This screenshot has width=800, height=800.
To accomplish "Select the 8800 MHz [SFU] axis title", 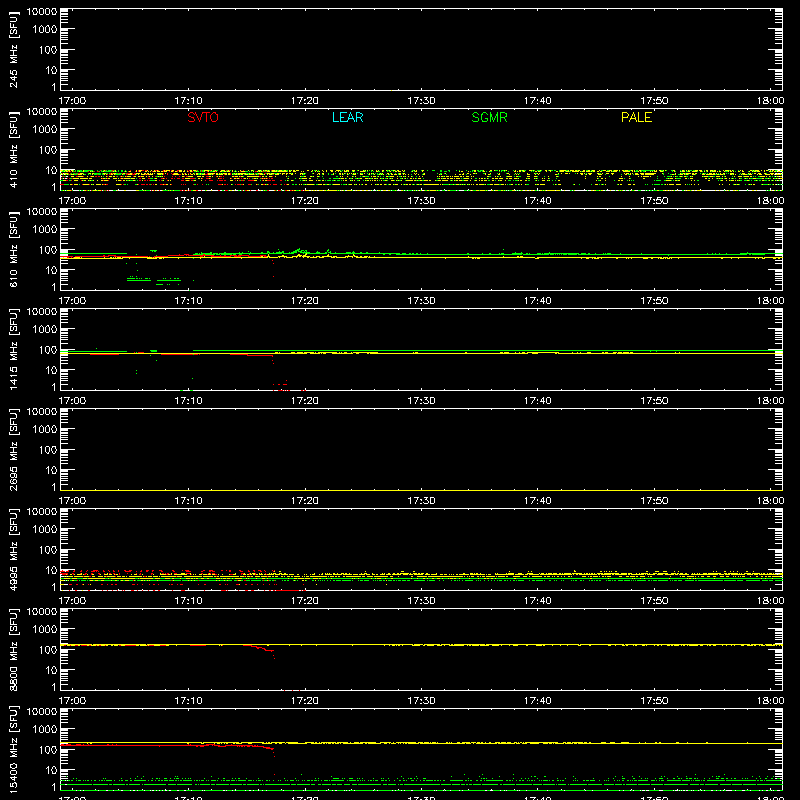I will pyautogui.click(x=14, y=649).
